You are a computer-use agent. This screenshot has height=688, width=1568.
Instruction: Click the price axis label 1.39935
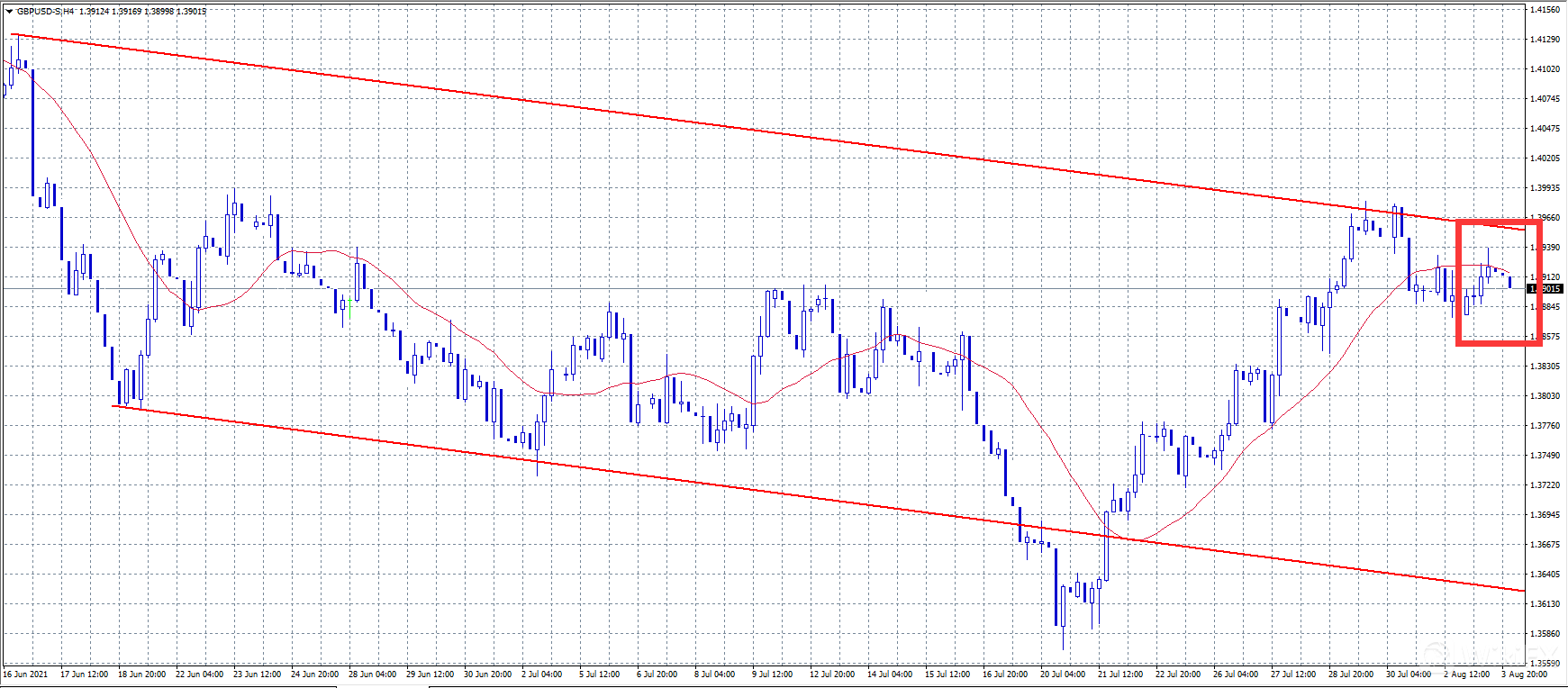1545,188
